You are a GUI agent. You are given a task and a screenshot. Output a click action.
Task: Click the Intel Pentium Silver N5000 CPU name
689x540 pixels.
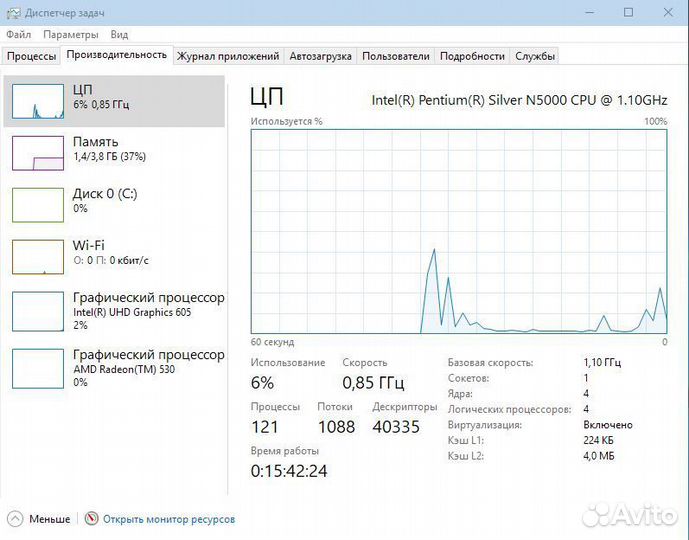pos(519,100)
